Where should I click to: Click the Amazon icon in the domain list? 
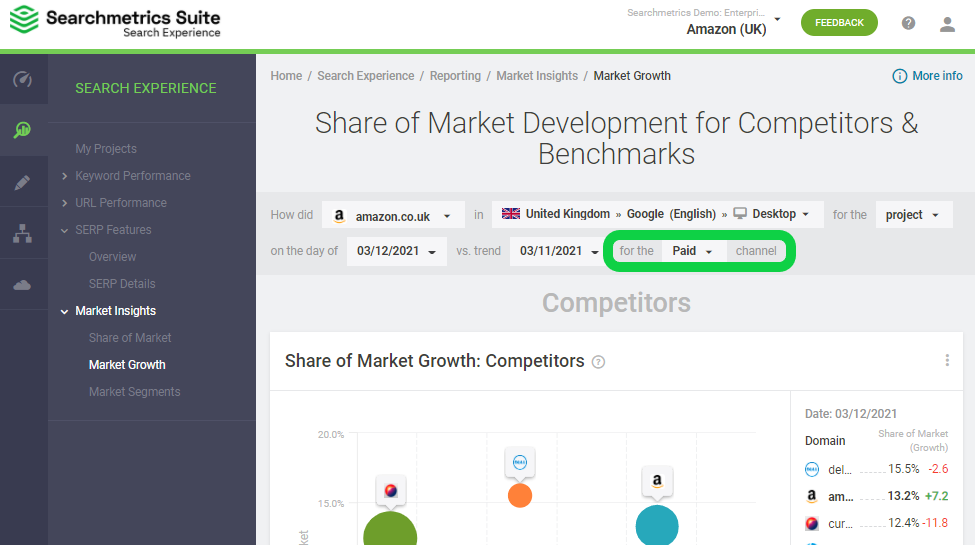[812, 496]
